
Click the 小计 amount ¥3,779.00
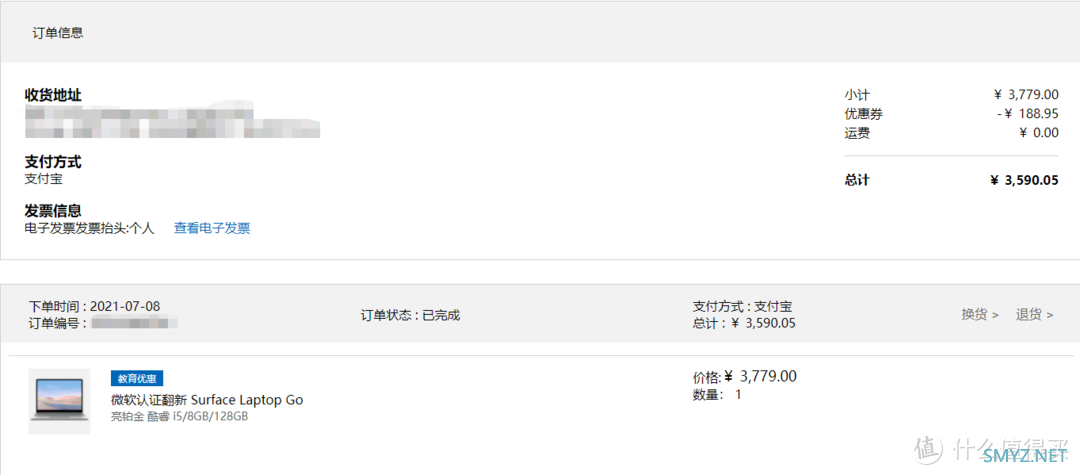pos(1027,95)
